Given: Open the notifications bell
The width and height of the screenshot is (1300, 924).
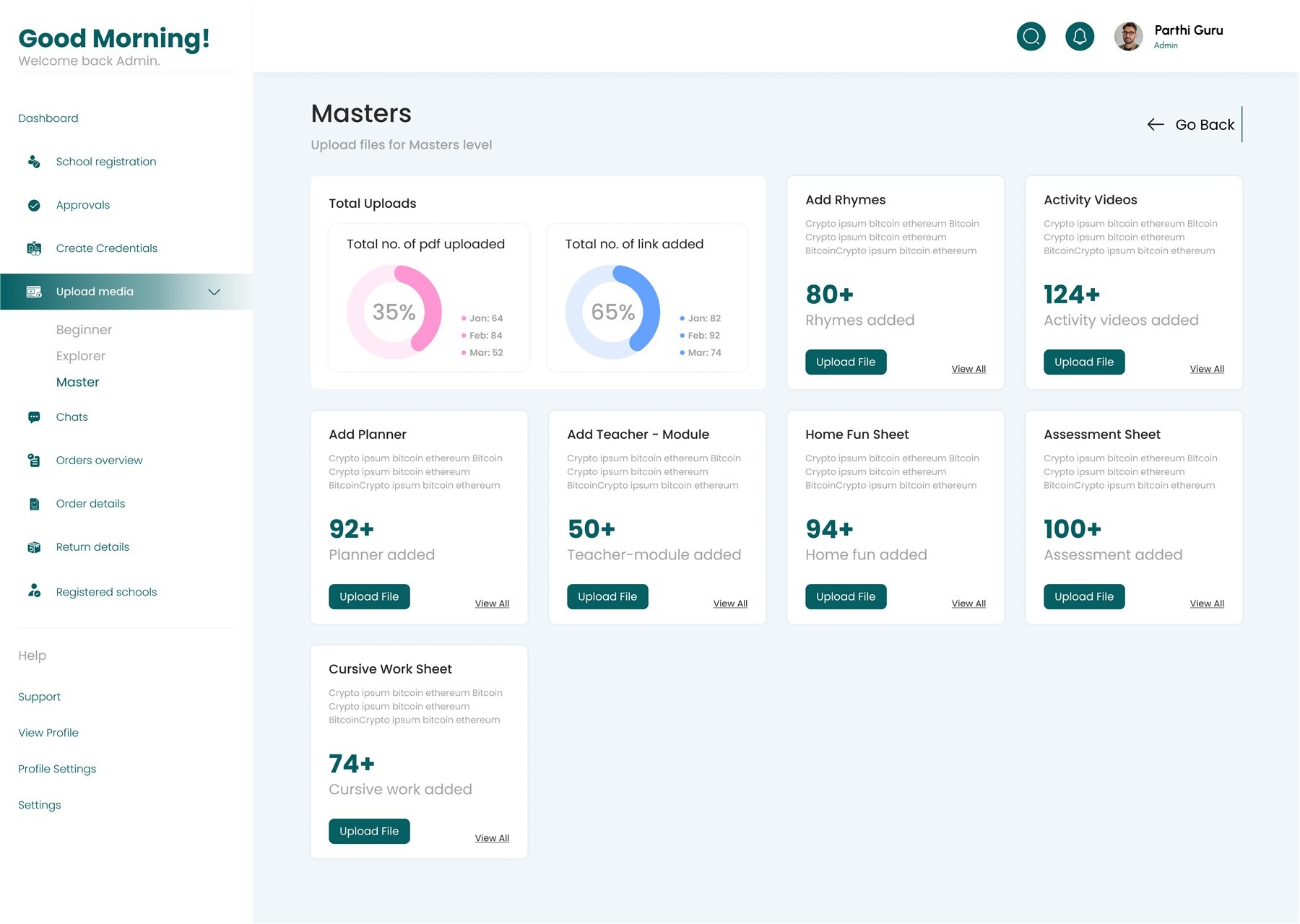Looking at the screenshot, I should click(1080, 36).
